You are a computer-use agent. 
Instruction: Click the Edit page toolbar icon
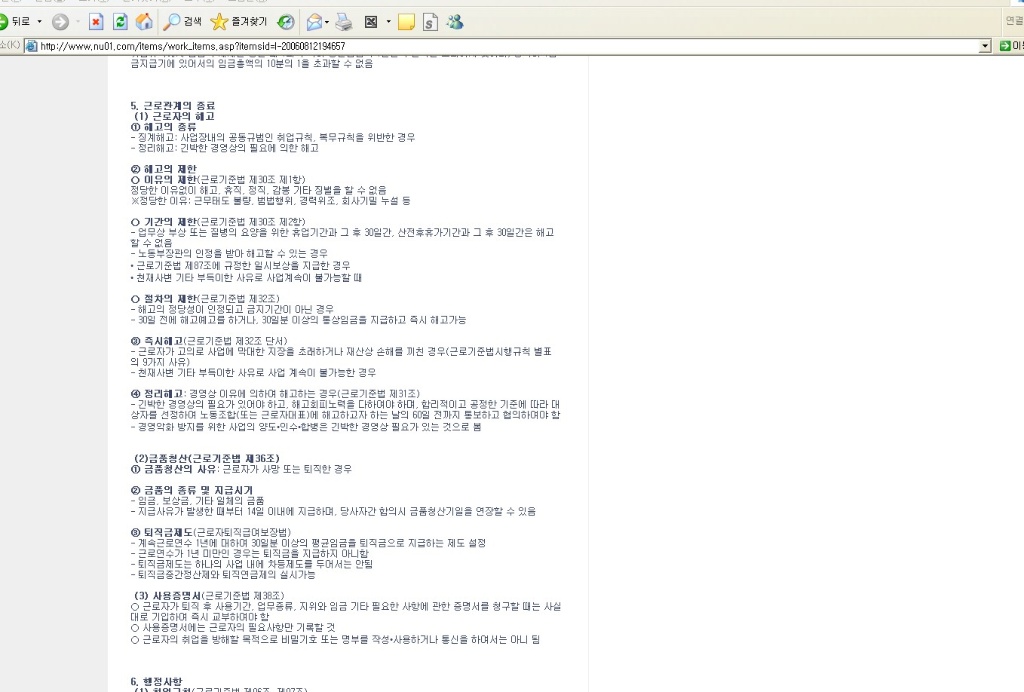pyautogui.click(x=371, y=22)
